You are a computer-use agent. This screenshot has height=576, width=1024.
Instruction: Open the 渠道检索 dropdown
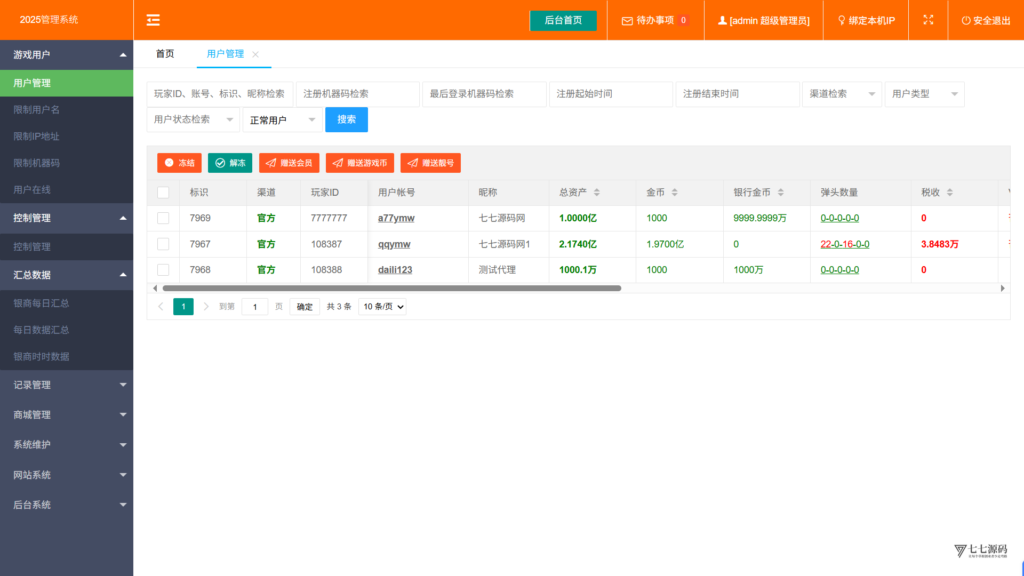coord(842,94)
